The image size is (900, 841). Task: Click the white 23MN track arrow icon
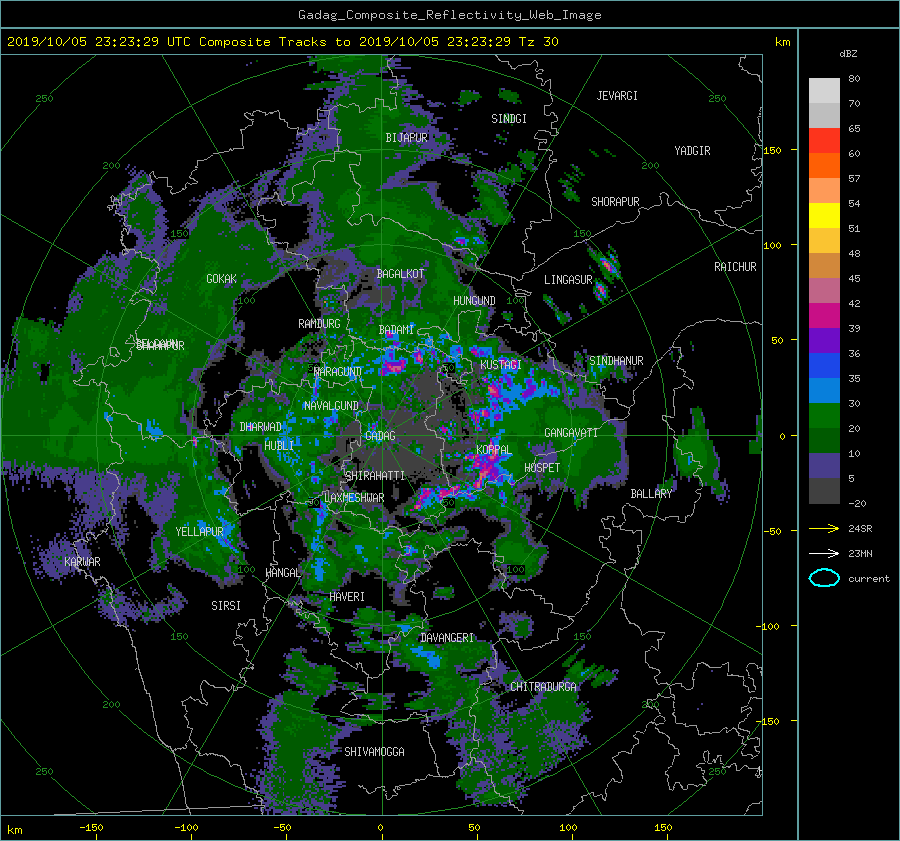click(x=824, y=553)
